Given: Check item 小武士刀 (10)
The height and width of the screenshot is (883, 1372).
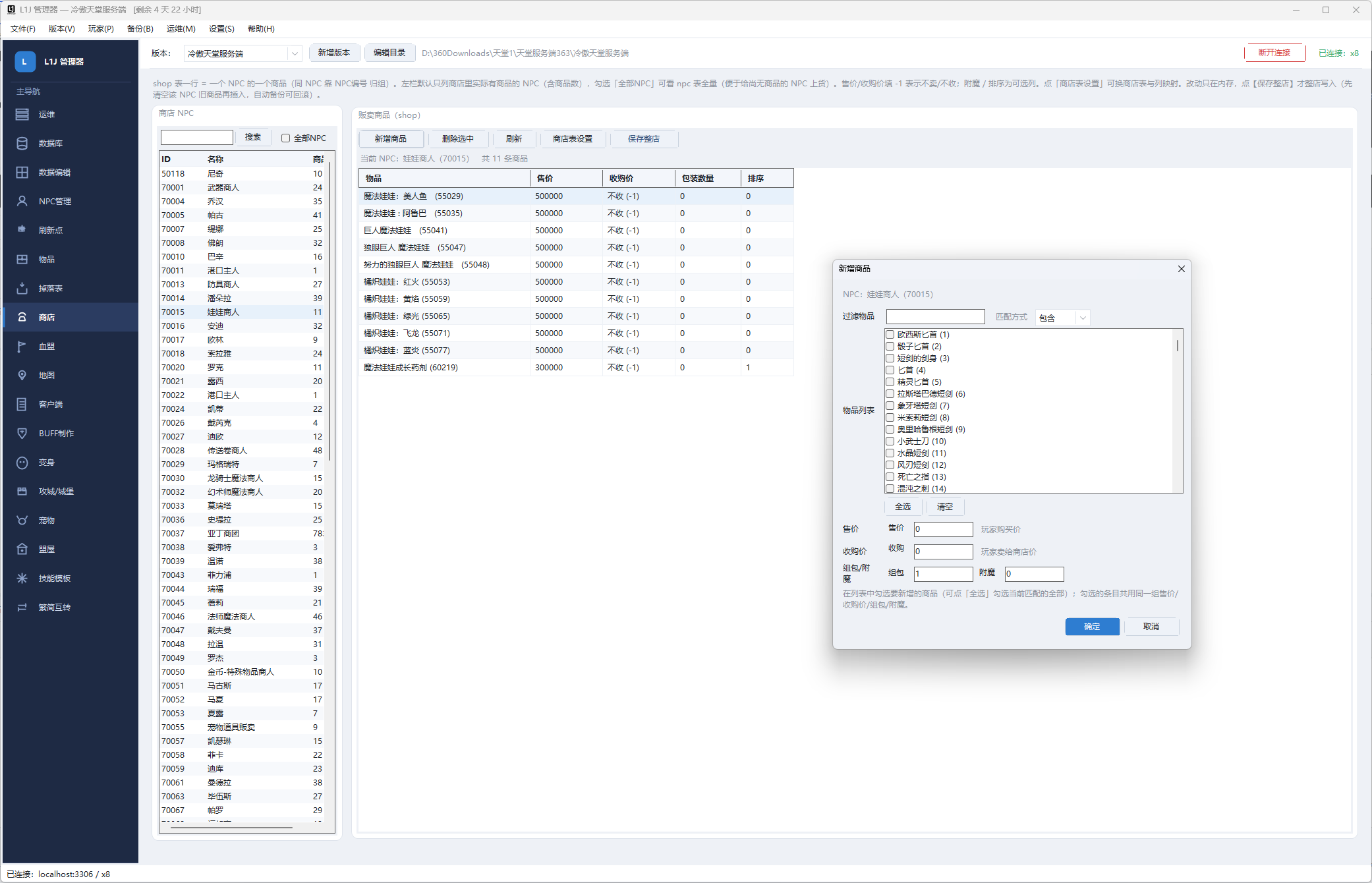Looking at the screenshot, I should pos(890,441).
